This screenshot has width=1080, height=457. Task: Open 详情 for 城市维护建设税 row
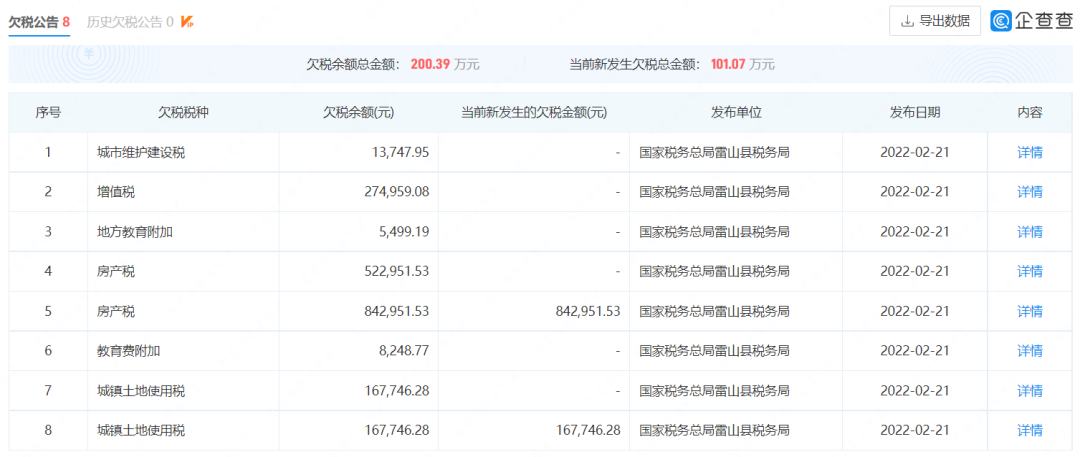1030,152
